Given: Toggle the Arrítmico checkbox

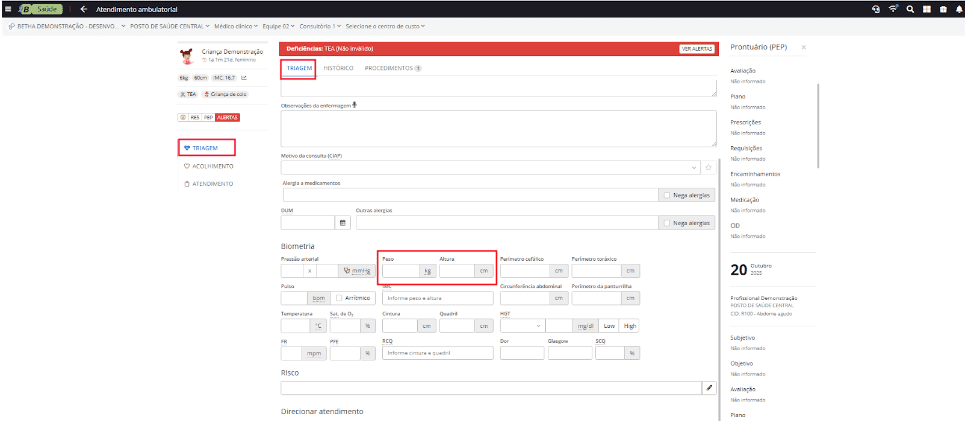Looking at the screenshot, I should pyautogui.click(x=339, y=298).
